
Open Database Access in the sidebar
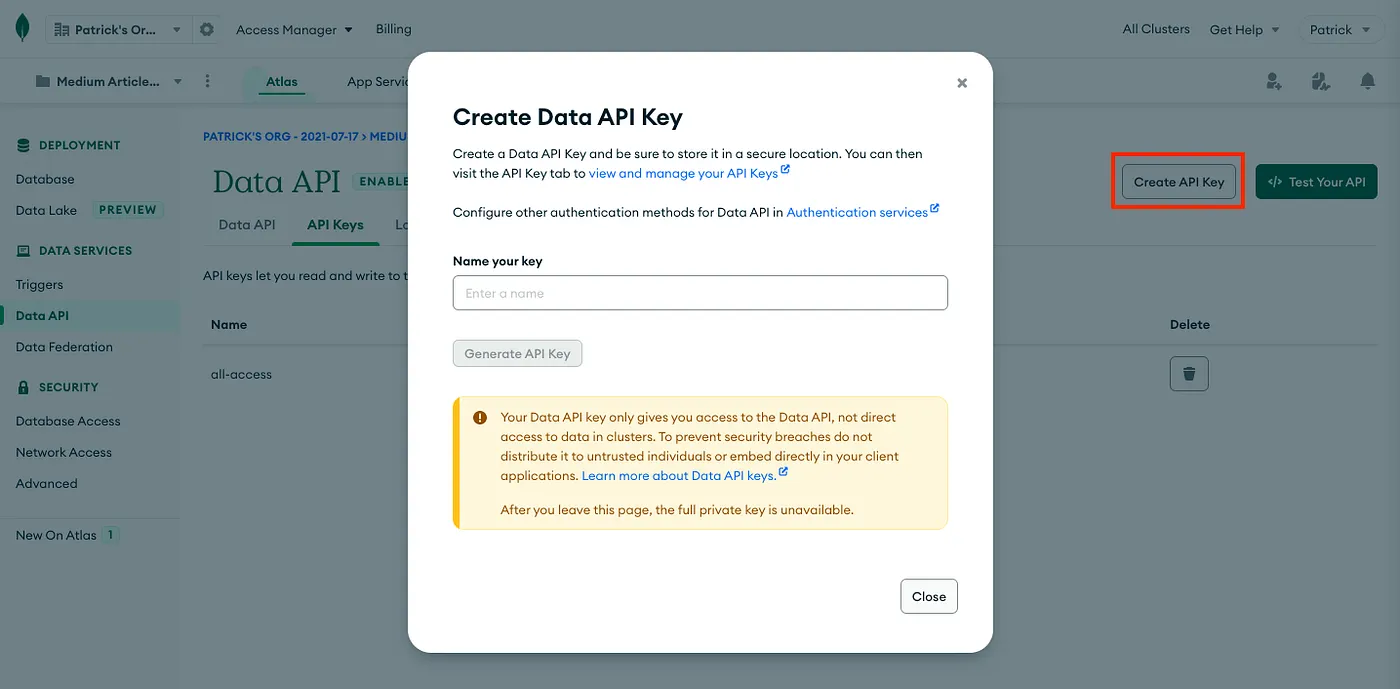[68, 421]
